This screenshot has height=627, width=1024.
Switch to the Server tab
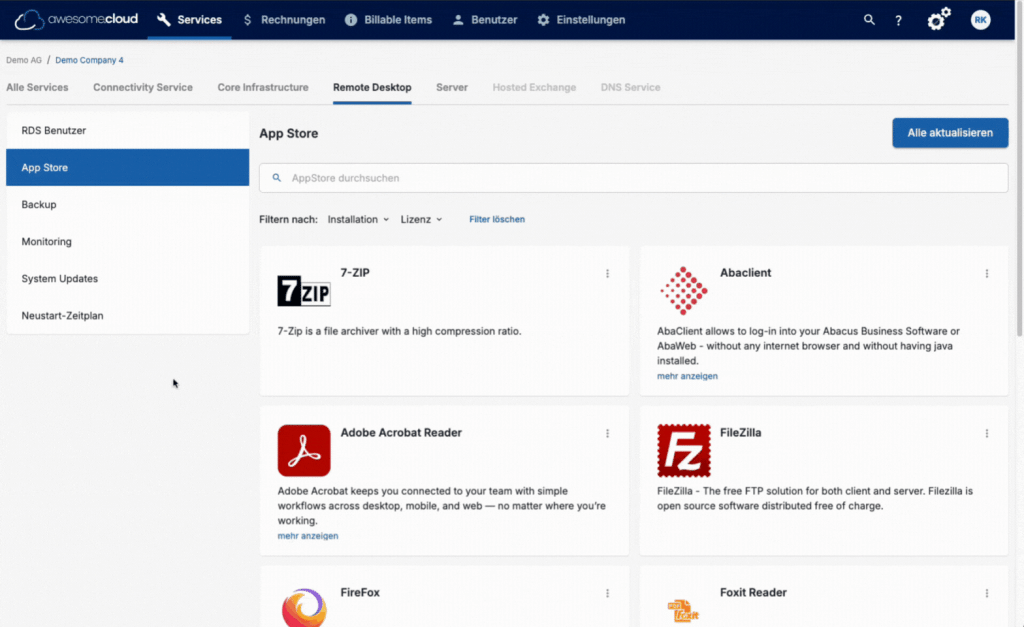pyautogui.click(x=452, y=88)
